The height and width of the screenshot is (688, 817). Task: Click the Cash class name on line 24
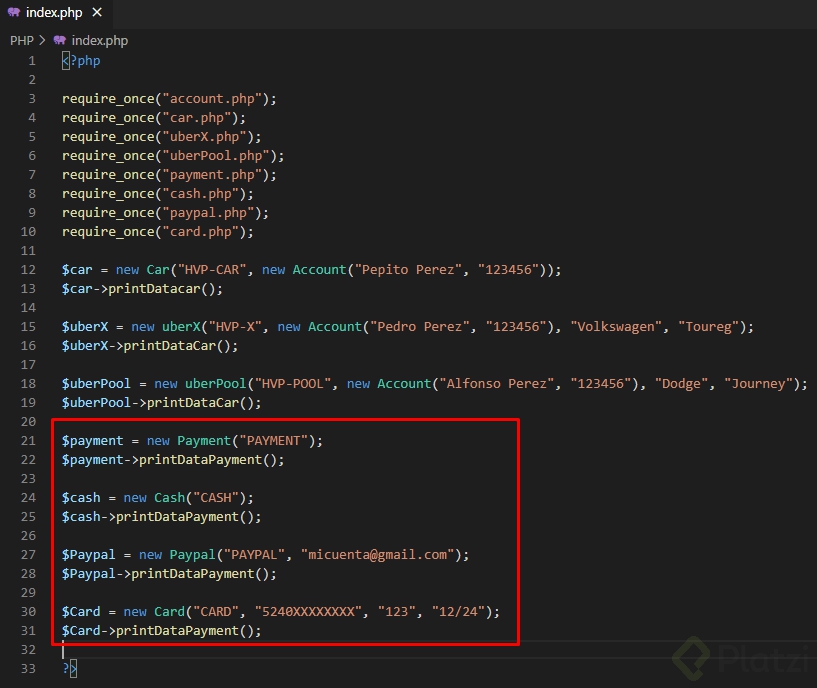(x=170, y=498)
